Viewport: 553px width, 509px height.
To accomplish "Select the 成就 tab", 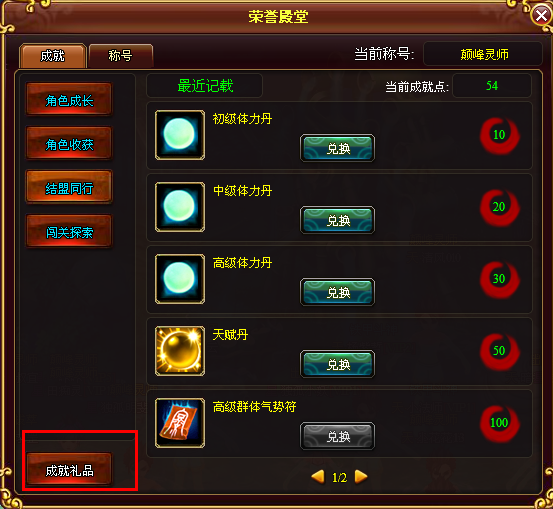I will click(53, 56).
